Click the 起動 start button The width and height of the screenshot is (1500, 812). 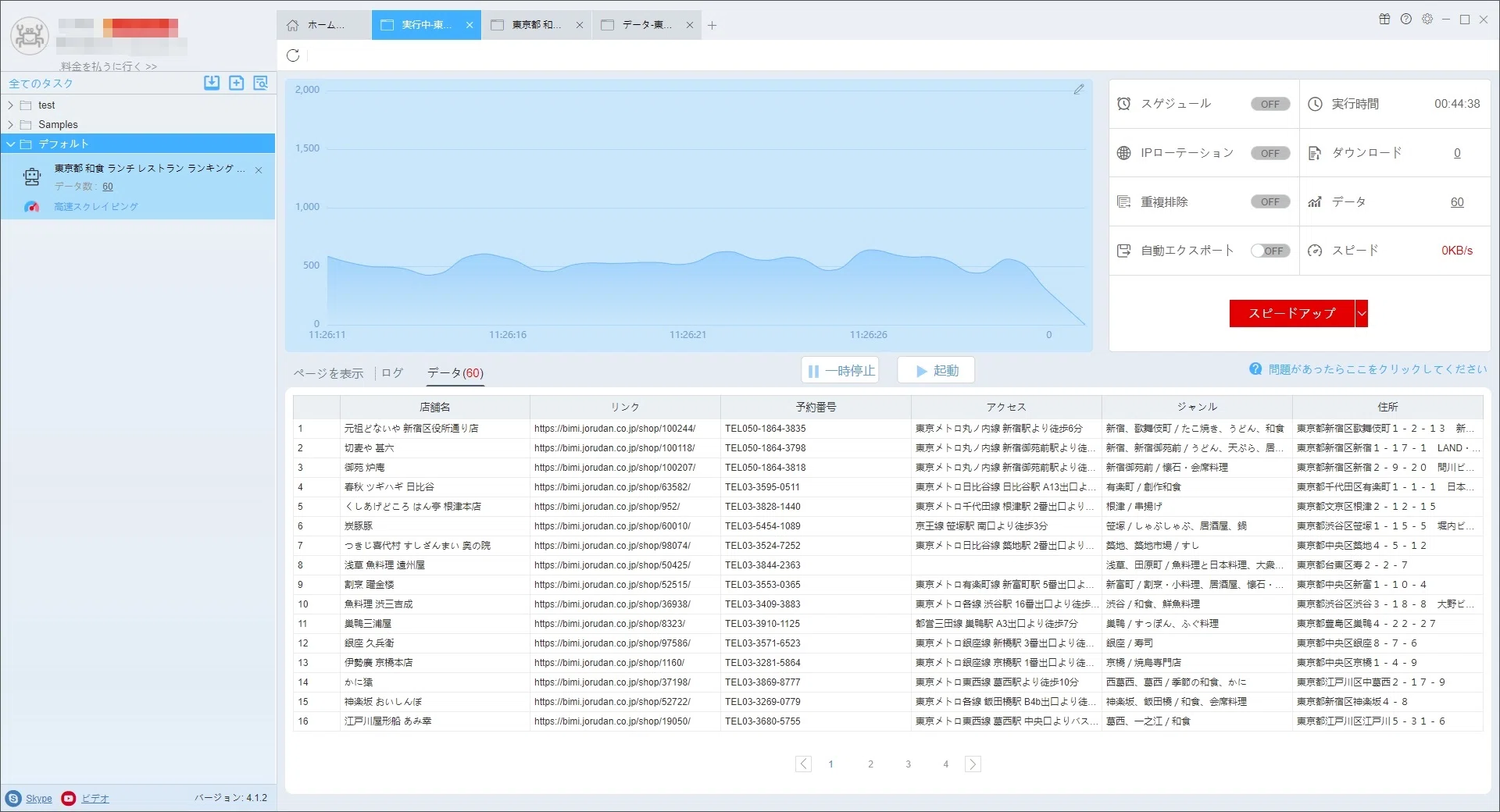click(936, 371)
